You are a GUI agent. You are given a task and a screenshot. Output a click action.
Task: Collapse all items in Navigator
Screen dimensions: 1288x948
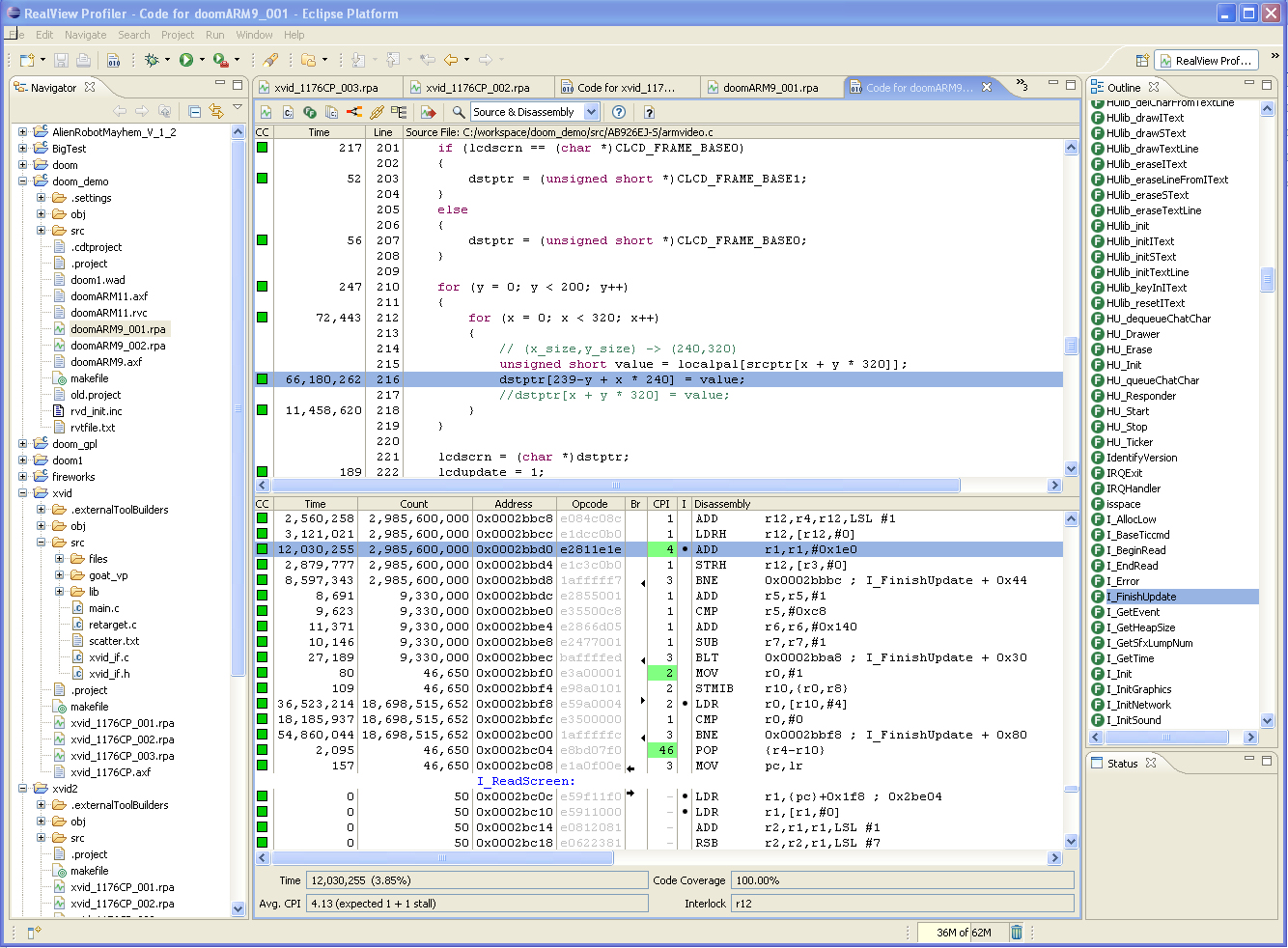coord(195,111)
